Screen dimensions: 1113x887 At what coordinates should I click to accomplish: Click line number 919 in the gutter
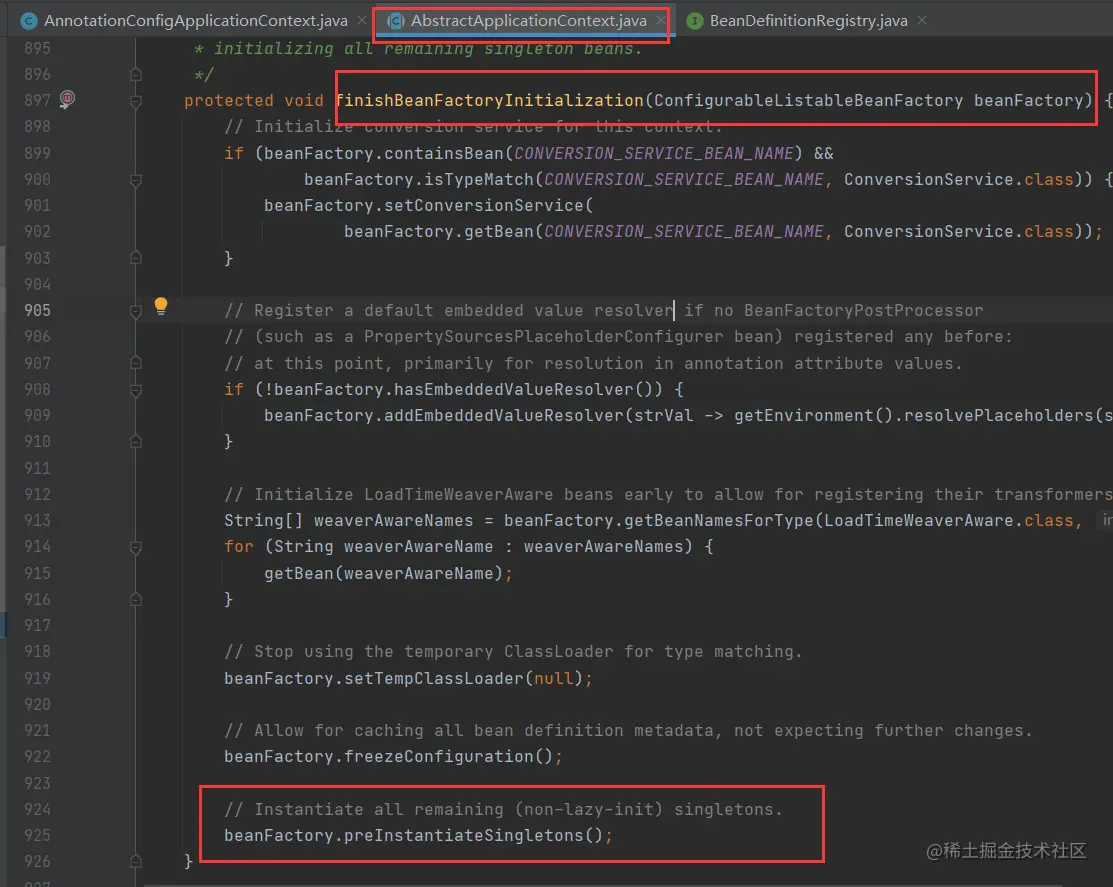[37, 678]
